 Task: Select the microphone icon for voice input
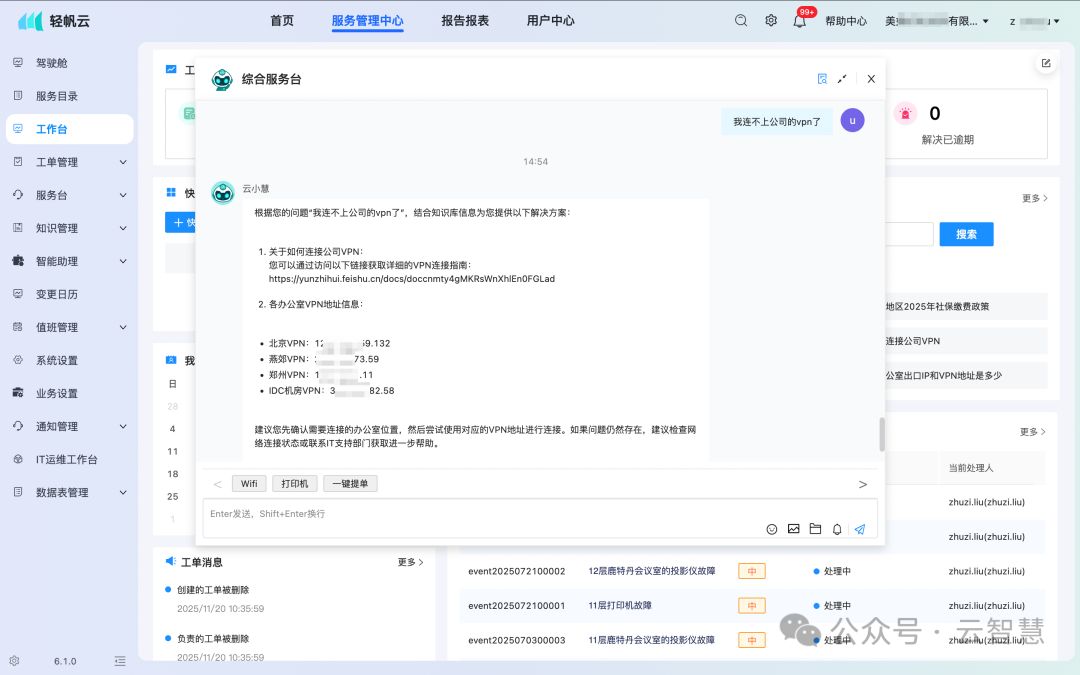(837, 528)
